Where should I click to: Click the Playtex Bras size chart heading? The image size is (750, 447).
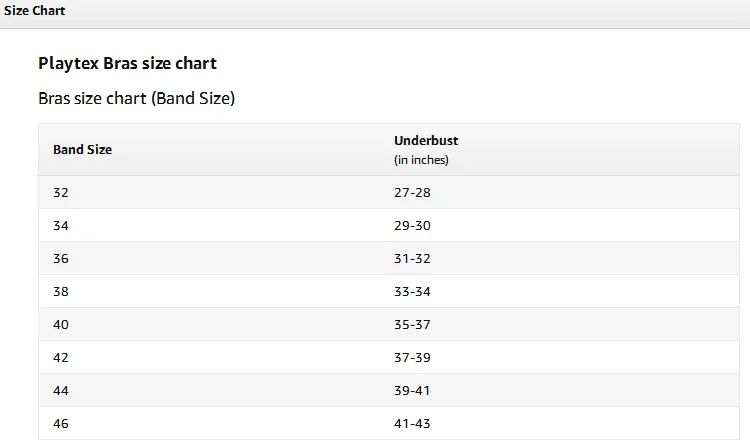(127, 63)
